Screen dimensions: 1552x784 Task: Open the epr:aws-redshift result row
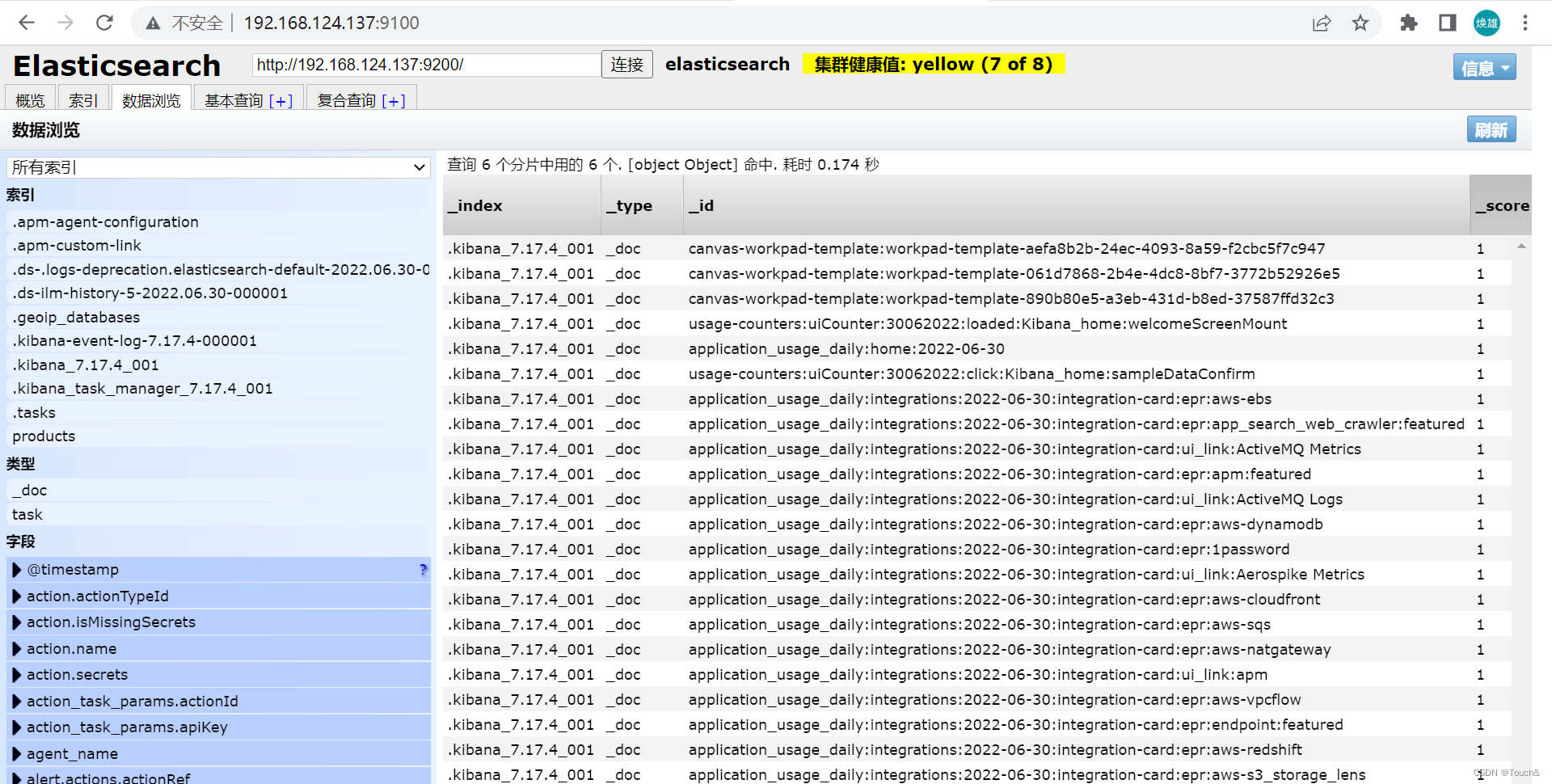(x=977, y=749)
